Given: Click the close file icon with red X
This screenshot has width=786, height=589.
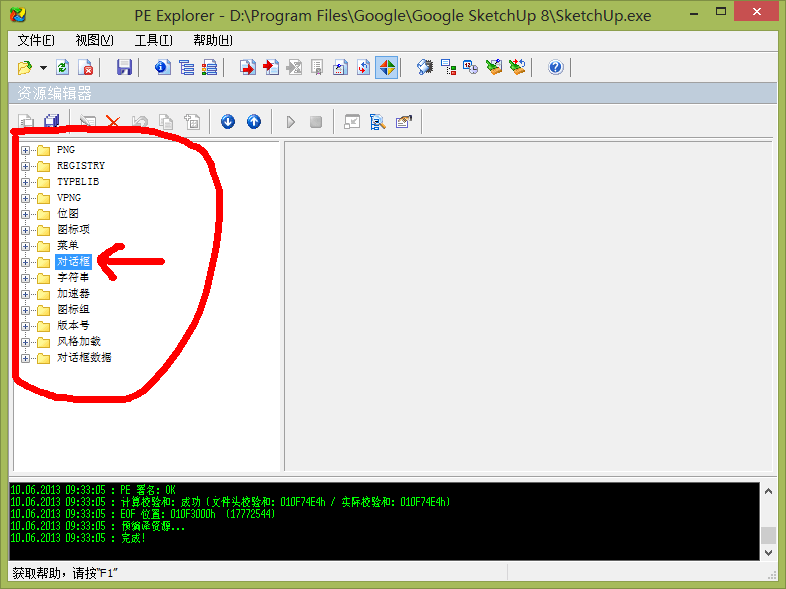Looking at the screenshot, I should (x=86, y=67).
